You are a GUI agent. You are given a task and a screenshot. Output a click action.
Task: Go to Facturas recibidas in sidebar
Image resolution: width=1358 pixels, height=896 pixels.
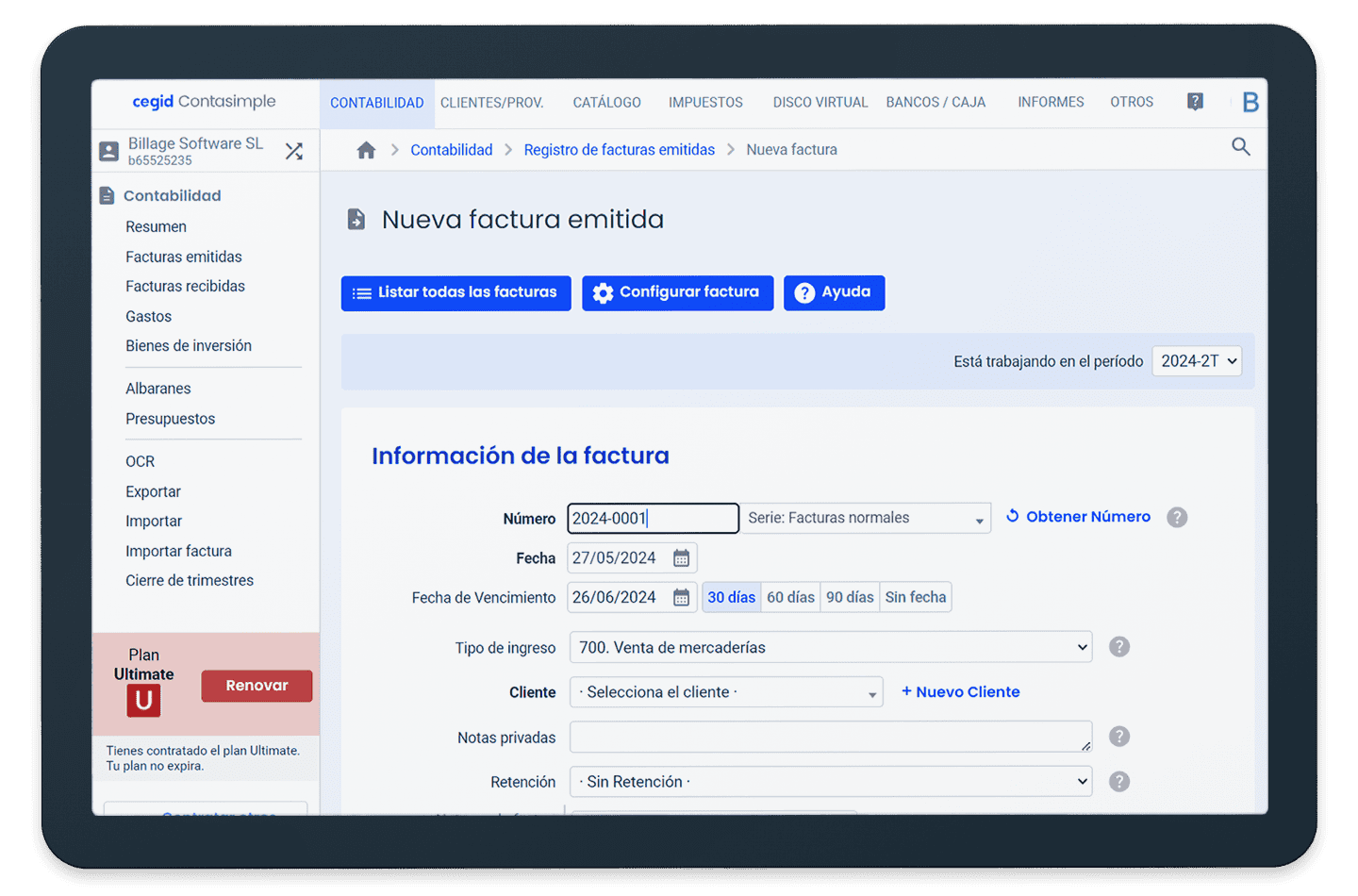[x=185, y=287]
